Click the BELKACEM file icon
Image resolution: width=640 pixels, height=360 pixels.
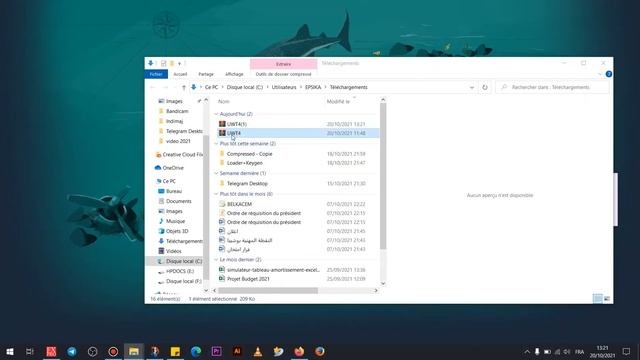click(x=222, y=204)
